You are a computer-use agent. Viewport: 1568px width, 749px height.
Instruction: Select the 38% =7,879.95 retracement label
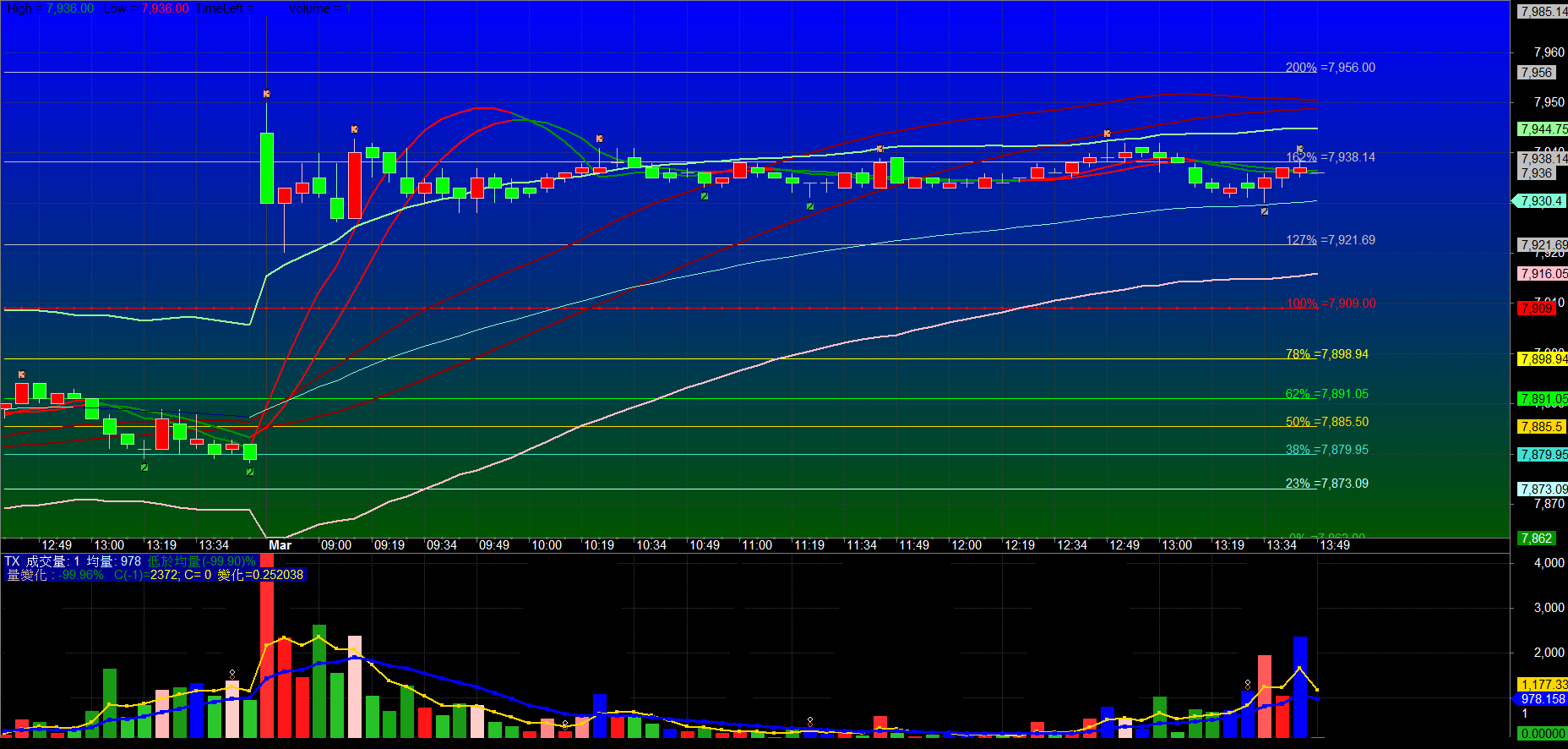tap(1326, 450)
